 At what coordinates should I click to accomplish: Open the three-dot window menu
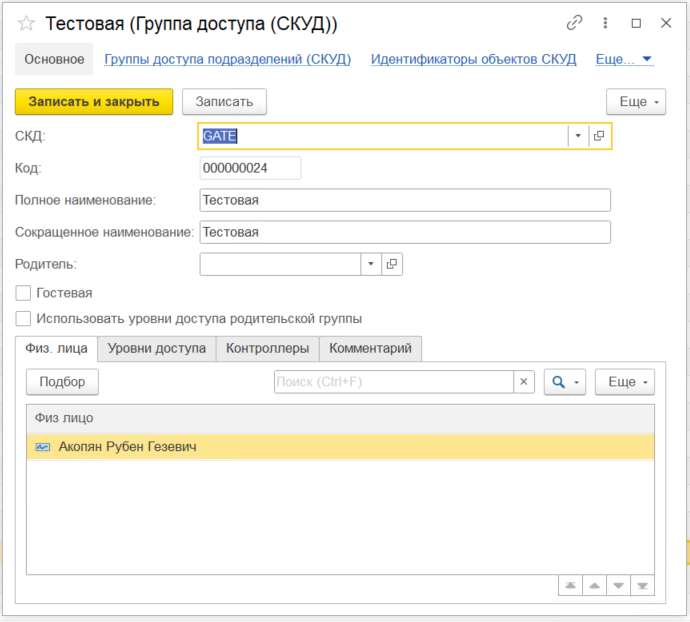605,23
